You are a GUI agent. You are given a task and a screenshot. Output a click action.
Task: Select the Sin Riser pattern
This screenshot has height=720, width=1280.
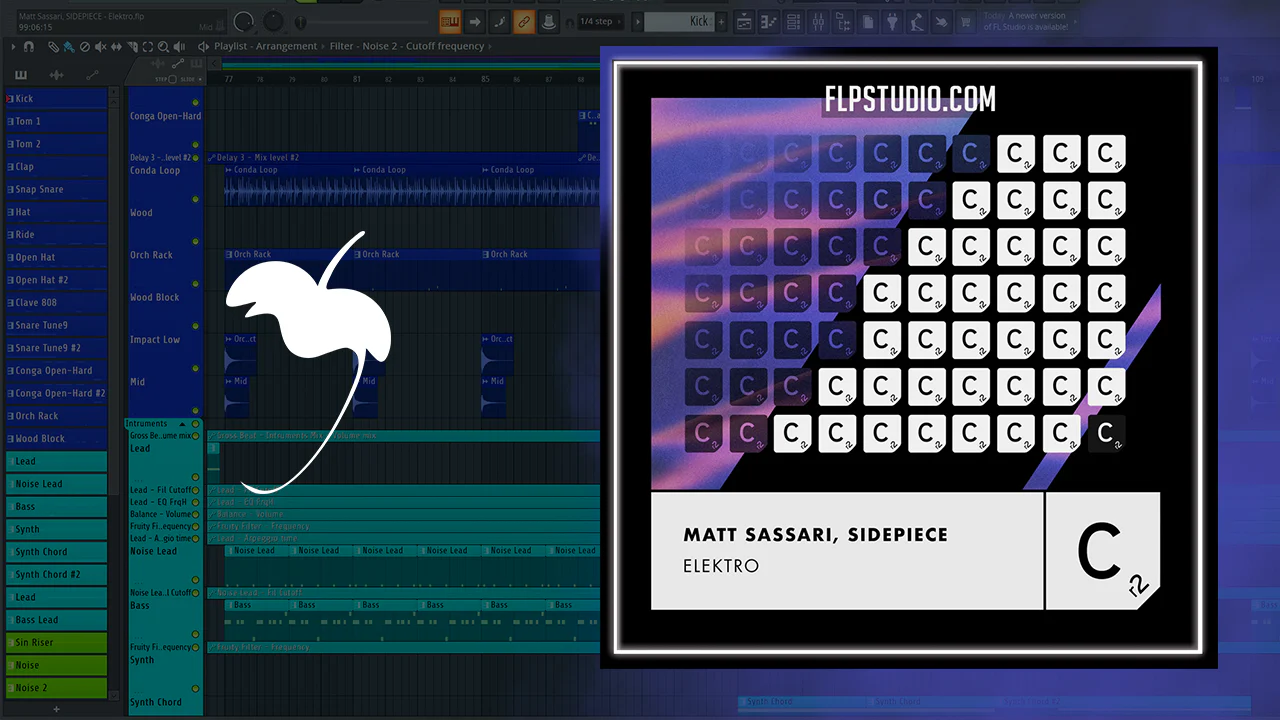56,642
